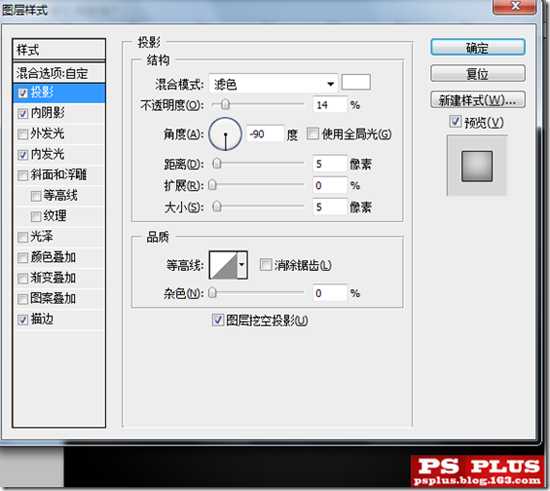This screenshot has height=491, width=550.
Task: Enable the 光泽 style checkbox
Action: pos(23,237)
